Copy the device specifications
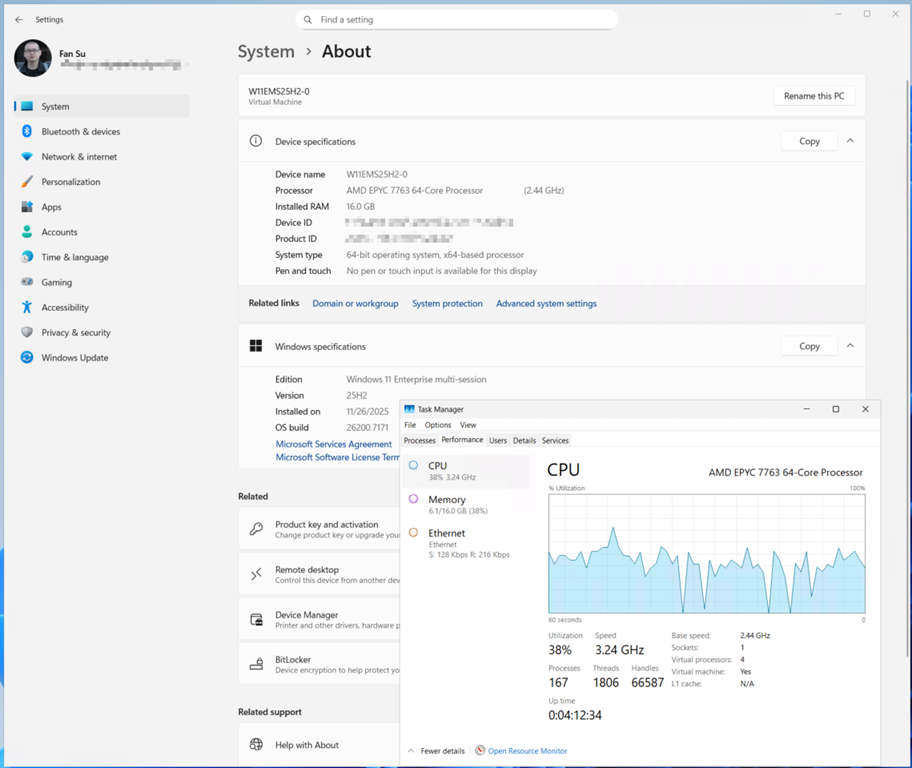This screenshot has height=768, width=912. coord(809,141)
